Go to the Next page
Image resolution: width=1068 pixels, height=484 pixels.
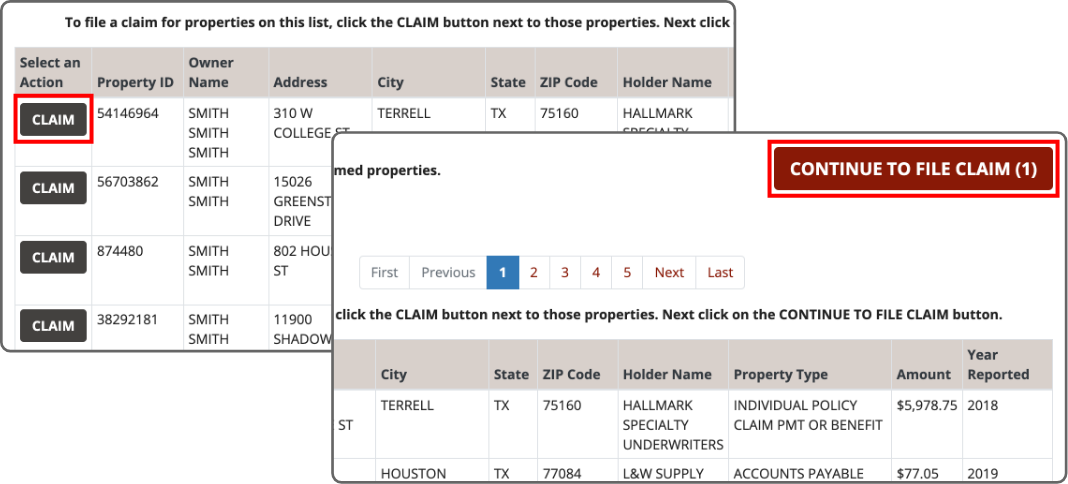point(669,272)
